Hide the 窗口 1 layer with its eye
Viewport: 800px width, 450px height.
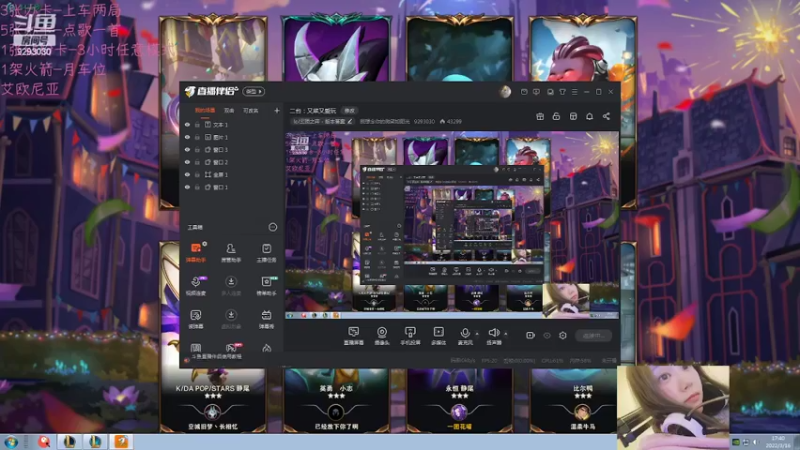click(x=187, y=187)
